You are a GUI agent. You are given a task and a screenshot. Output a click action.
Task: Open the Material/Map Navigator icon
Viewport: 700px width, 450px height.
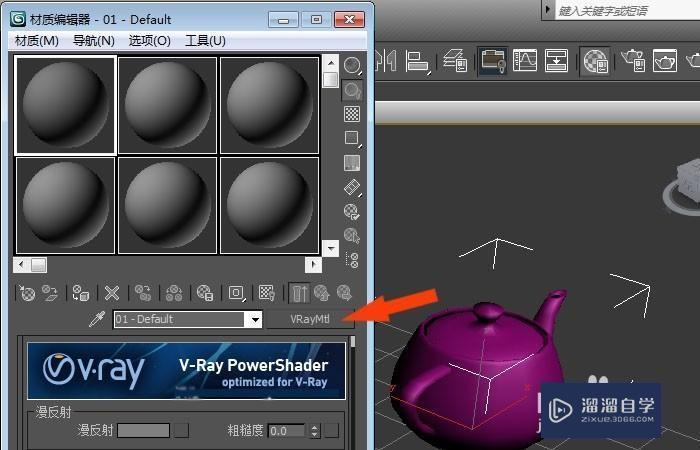coord(352,259)
